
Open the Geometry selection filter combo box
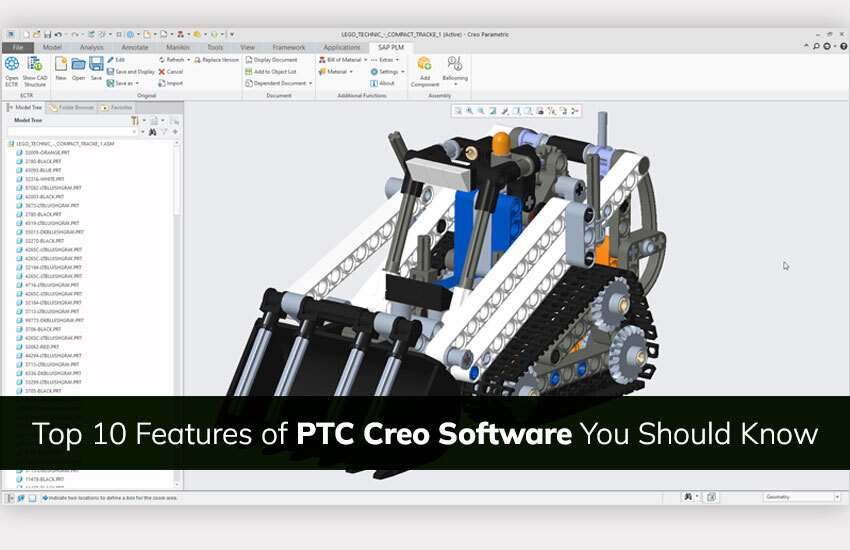(x=802, y=496)
